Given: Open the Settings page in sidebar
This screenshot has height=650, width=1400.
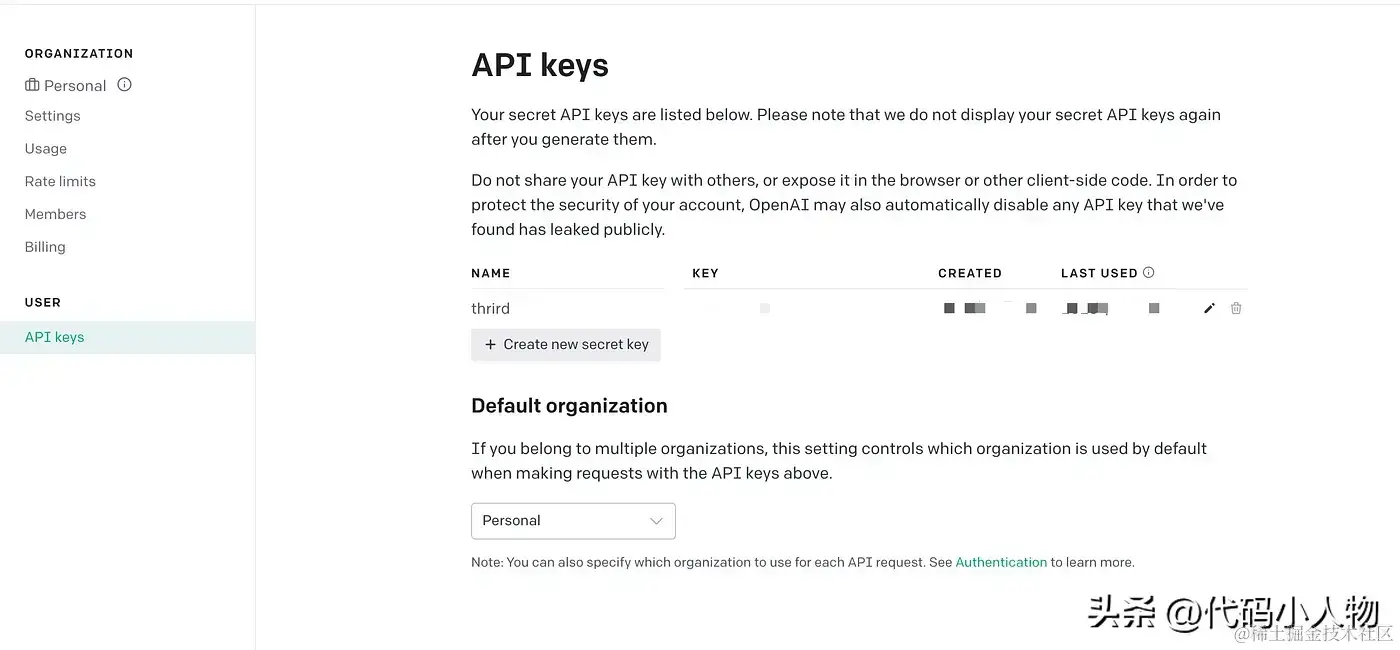Looking at the screenshot, I should coord(52,116).
